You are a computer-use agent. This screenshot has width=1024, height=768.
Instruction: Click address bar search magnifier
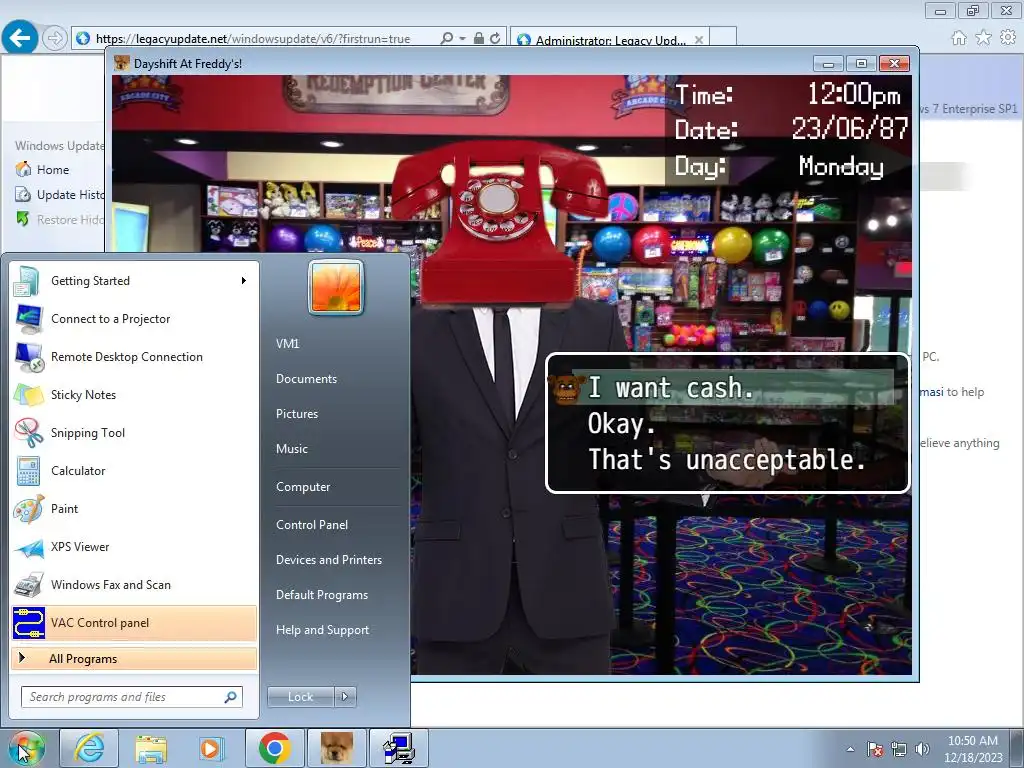tap(447, 39)
